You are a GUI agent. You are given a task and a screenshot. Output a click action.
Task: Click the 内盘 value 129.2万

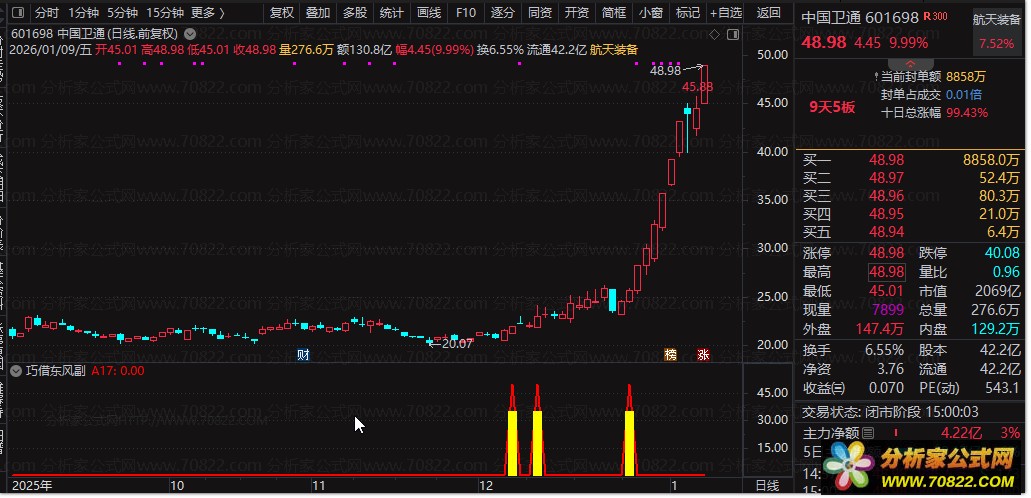[x=996, y=328]
